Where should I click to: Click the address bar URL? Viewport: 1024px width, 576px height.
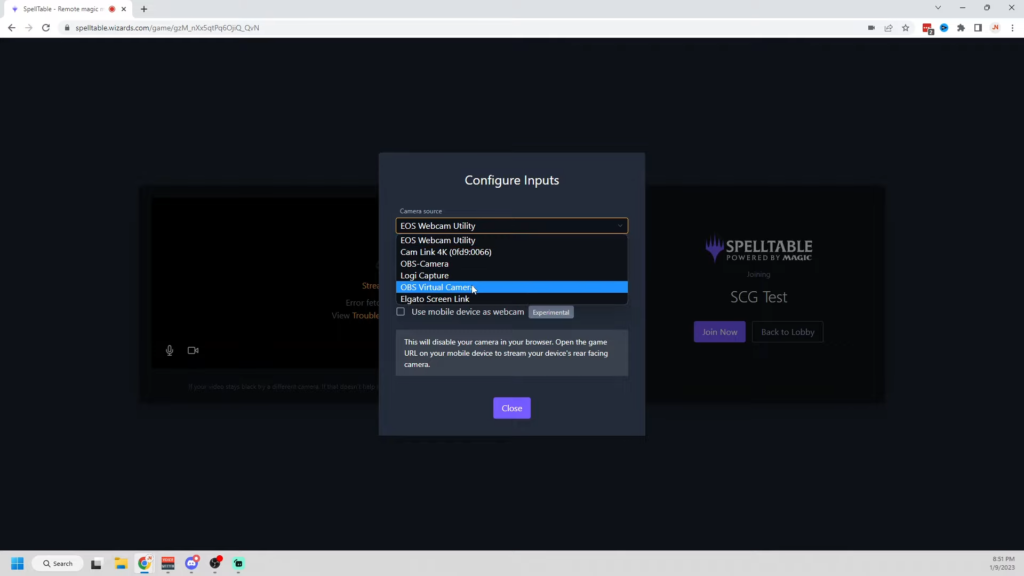(167, 28)
